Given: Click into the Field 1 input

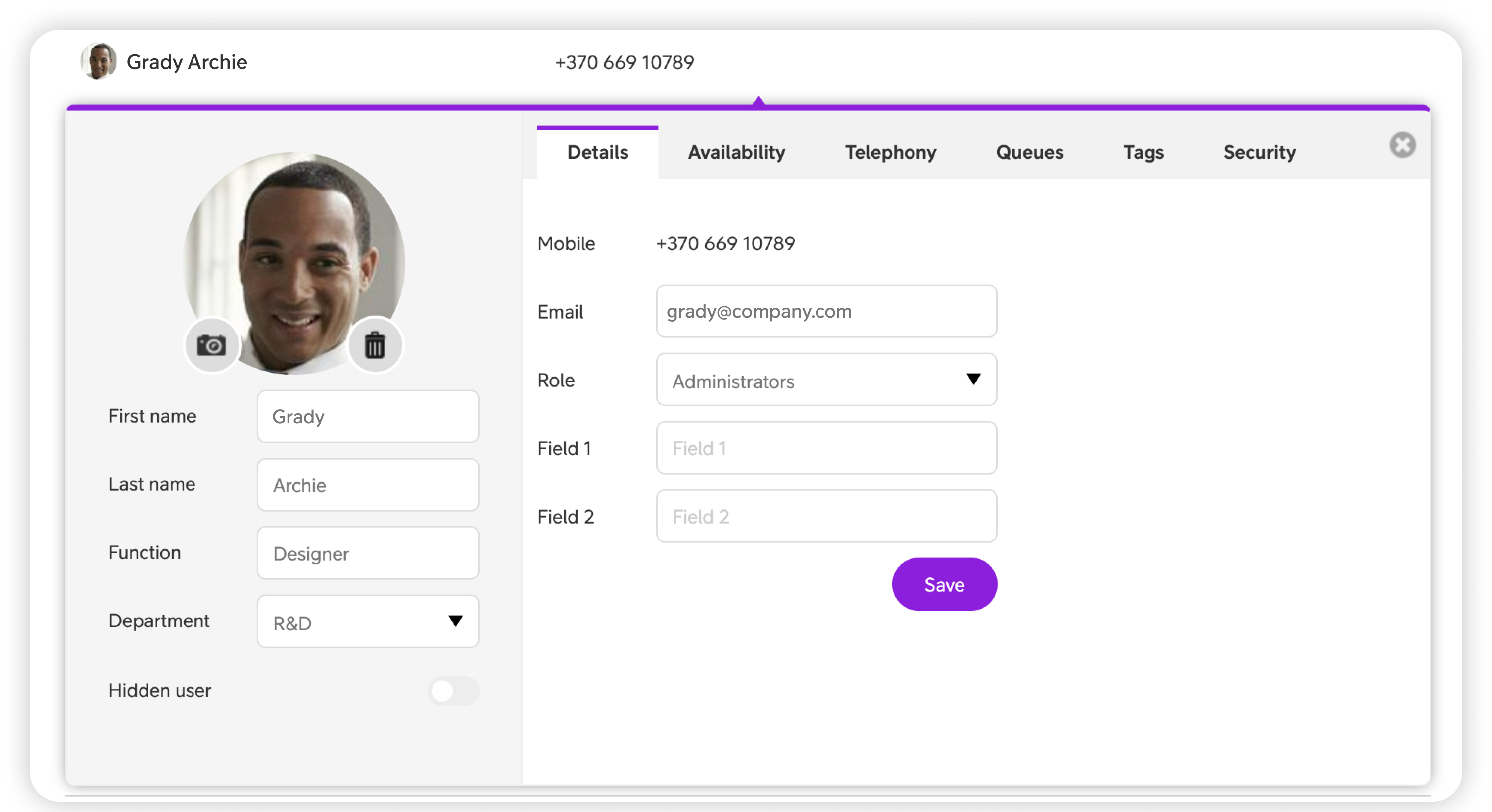Looking at the screenshot, I should tap(826, 448).
